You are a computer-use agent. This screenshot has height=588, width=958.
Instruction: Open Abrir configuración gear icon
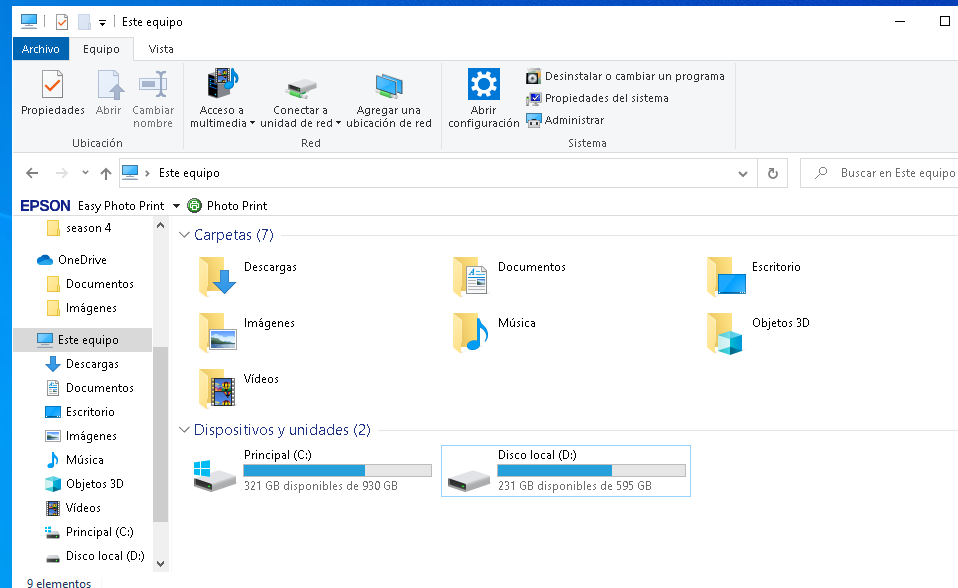pyautogui.click(x=483, y=85)
